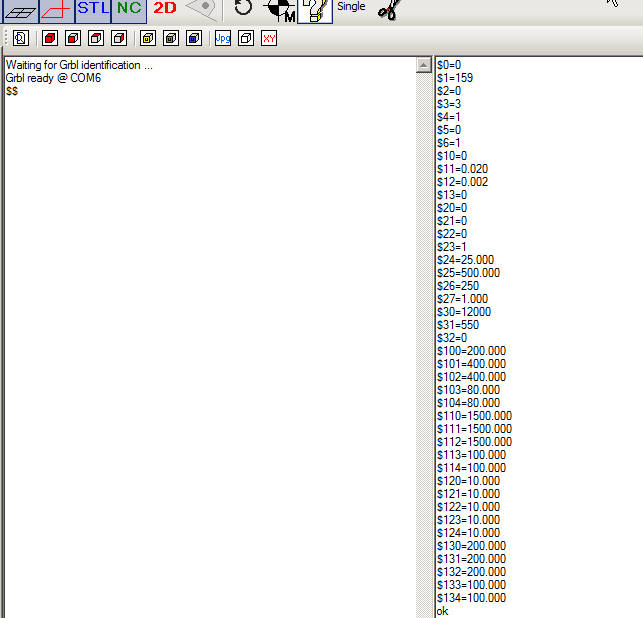Click the green-faced cube icon
Screen dimensions: 643x618
click(x=171, y=39)
